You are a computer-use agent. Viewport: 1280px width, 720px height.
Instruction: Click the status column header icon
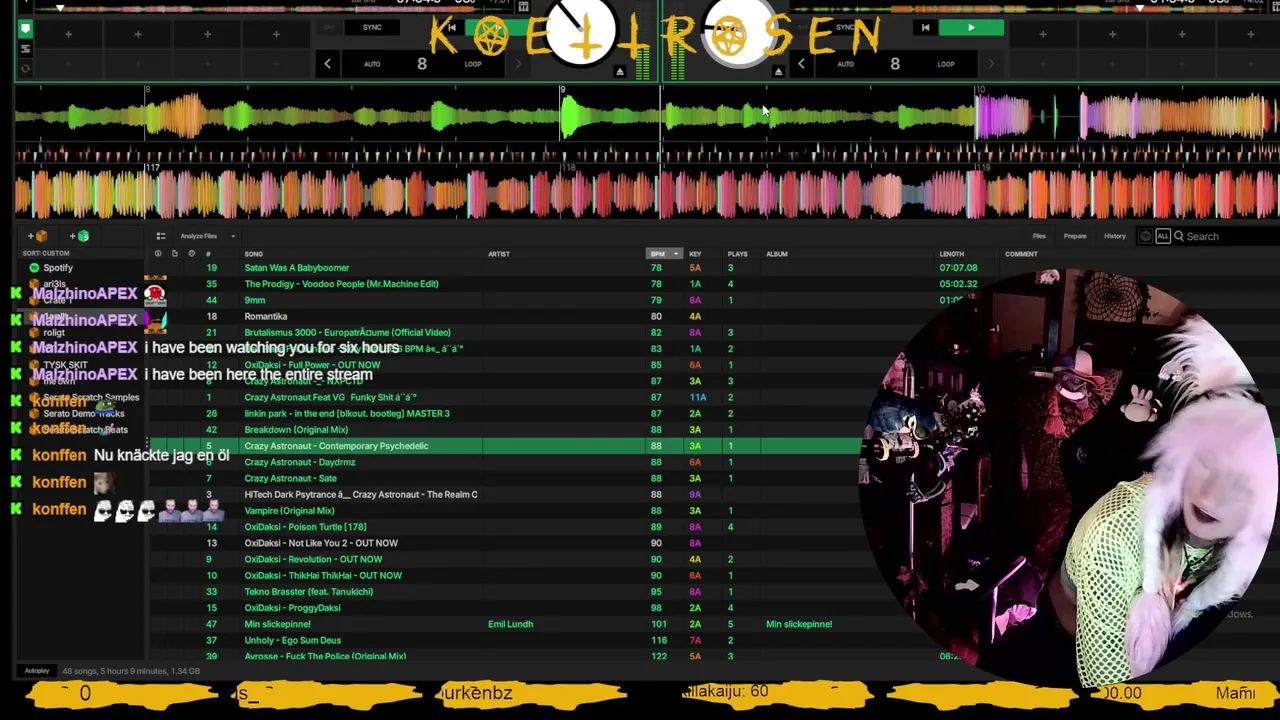[x=157, y=254]
